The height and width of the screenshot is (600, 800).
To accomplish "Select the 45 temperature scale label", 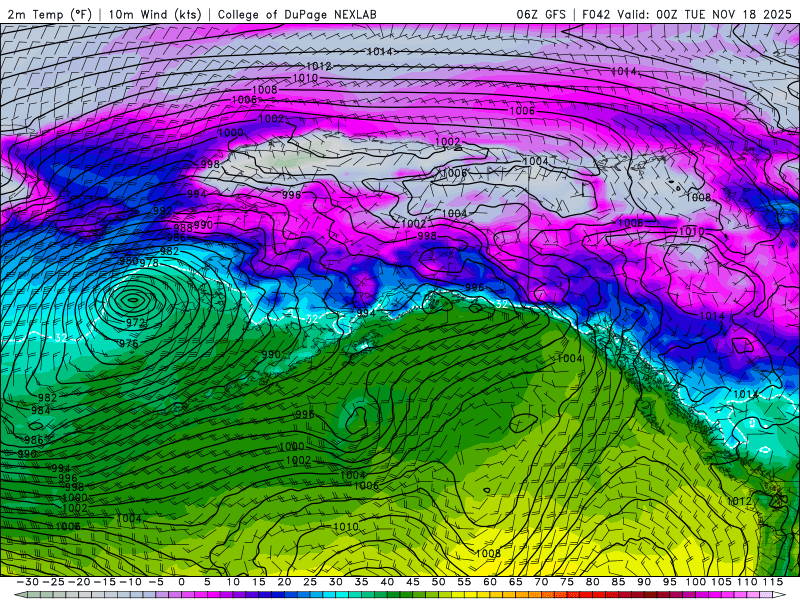I will pos(412,582).
